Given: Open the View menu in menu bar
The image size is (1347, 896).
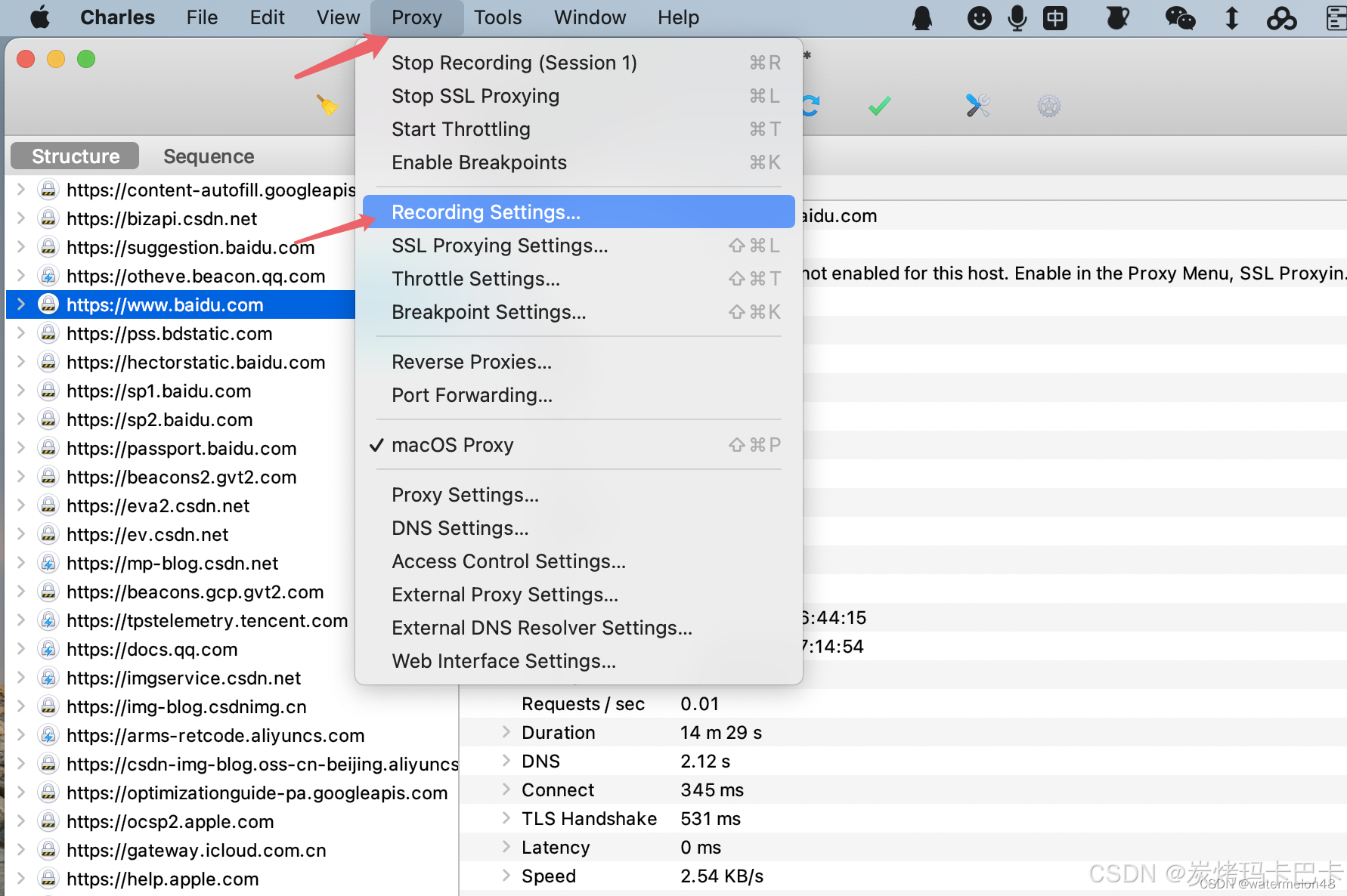Looking at the screenshot, I should point(338,17).
